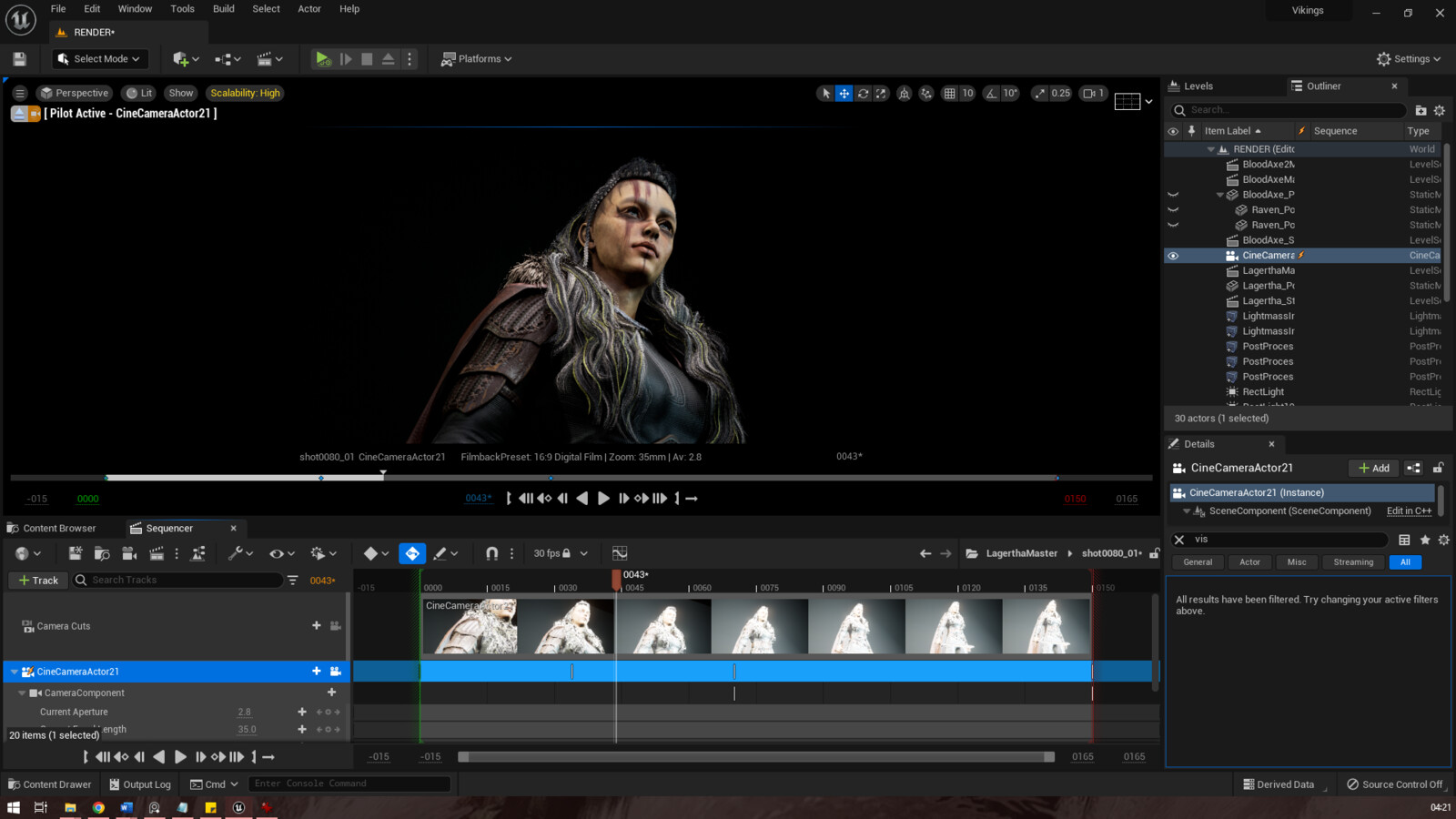Focus the Search Tracks field
The height and width of the screenshot is (819, 1456).
point(177,580)
